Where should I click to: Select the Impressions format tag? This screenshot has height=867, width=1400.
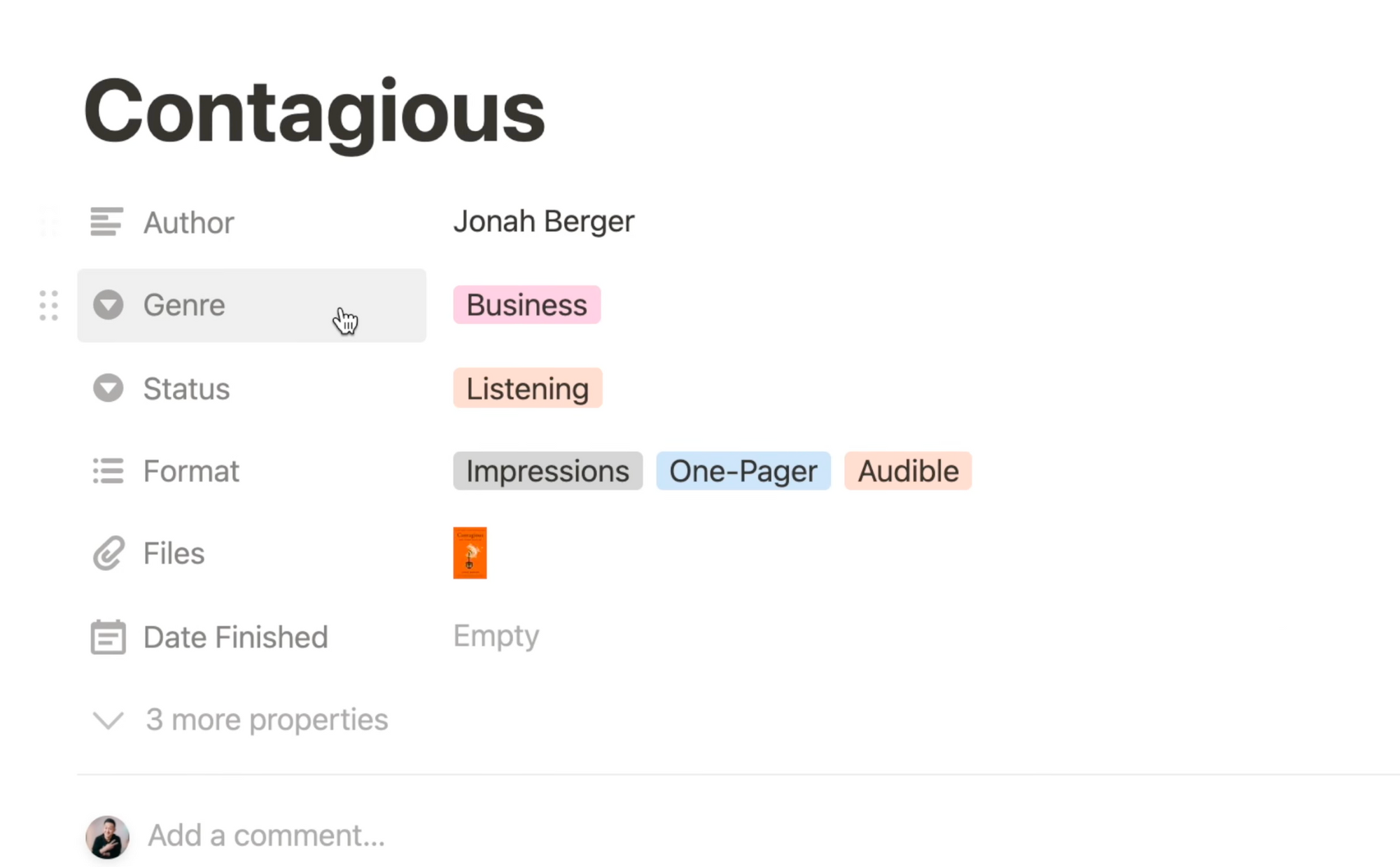[x=547, y=471]
